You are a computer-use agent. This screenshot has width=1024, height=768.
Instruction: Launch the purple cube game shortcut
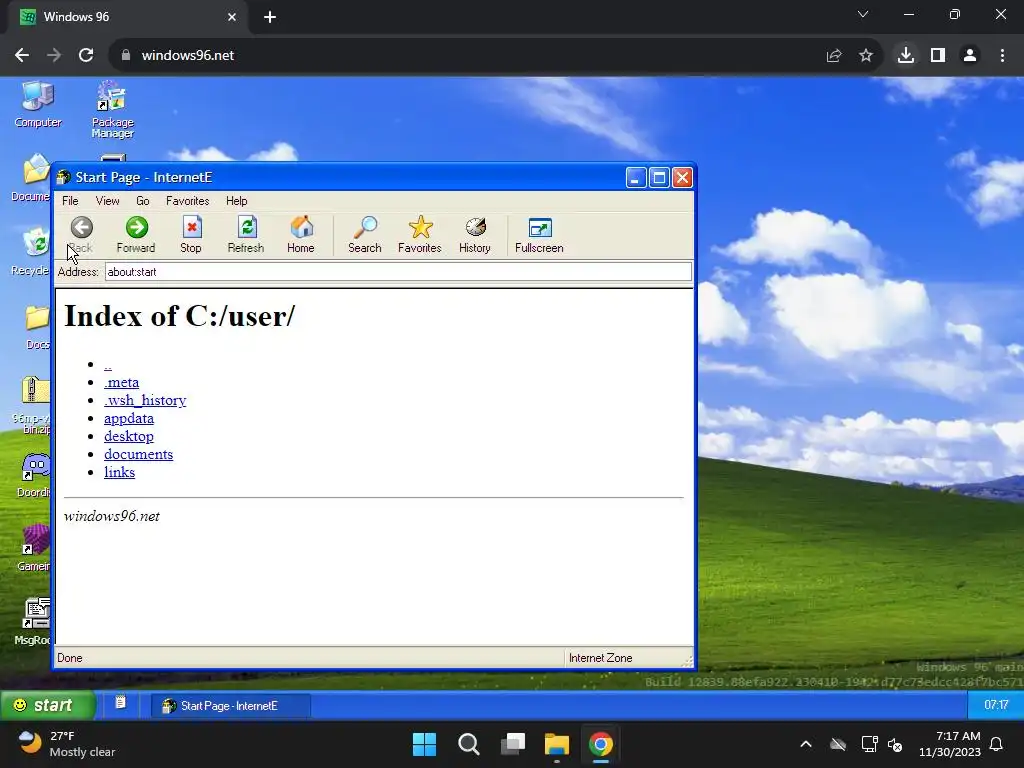pos(34,549)
